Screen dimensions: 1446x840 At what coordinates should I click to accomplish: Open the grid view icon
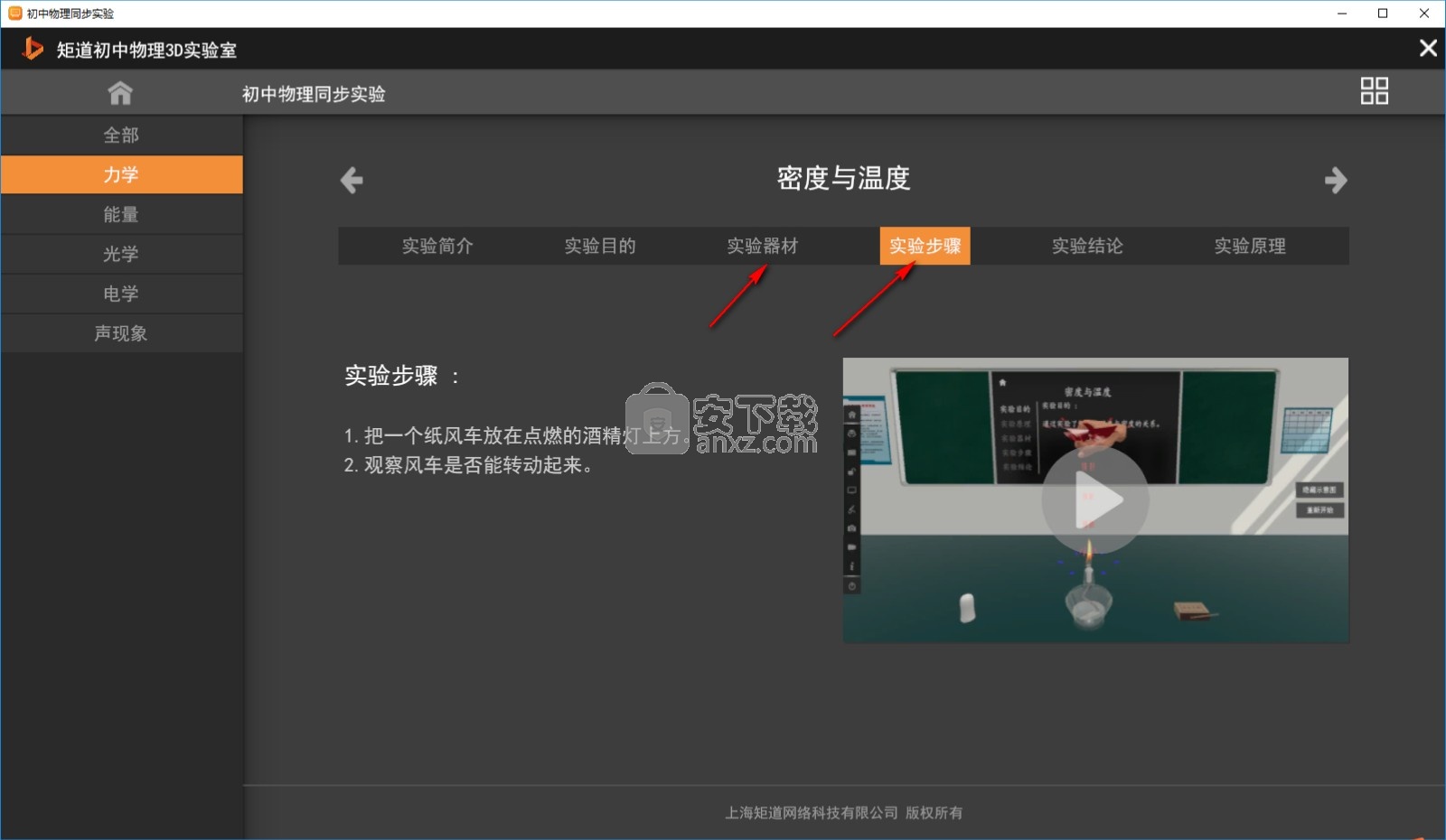1374,90
